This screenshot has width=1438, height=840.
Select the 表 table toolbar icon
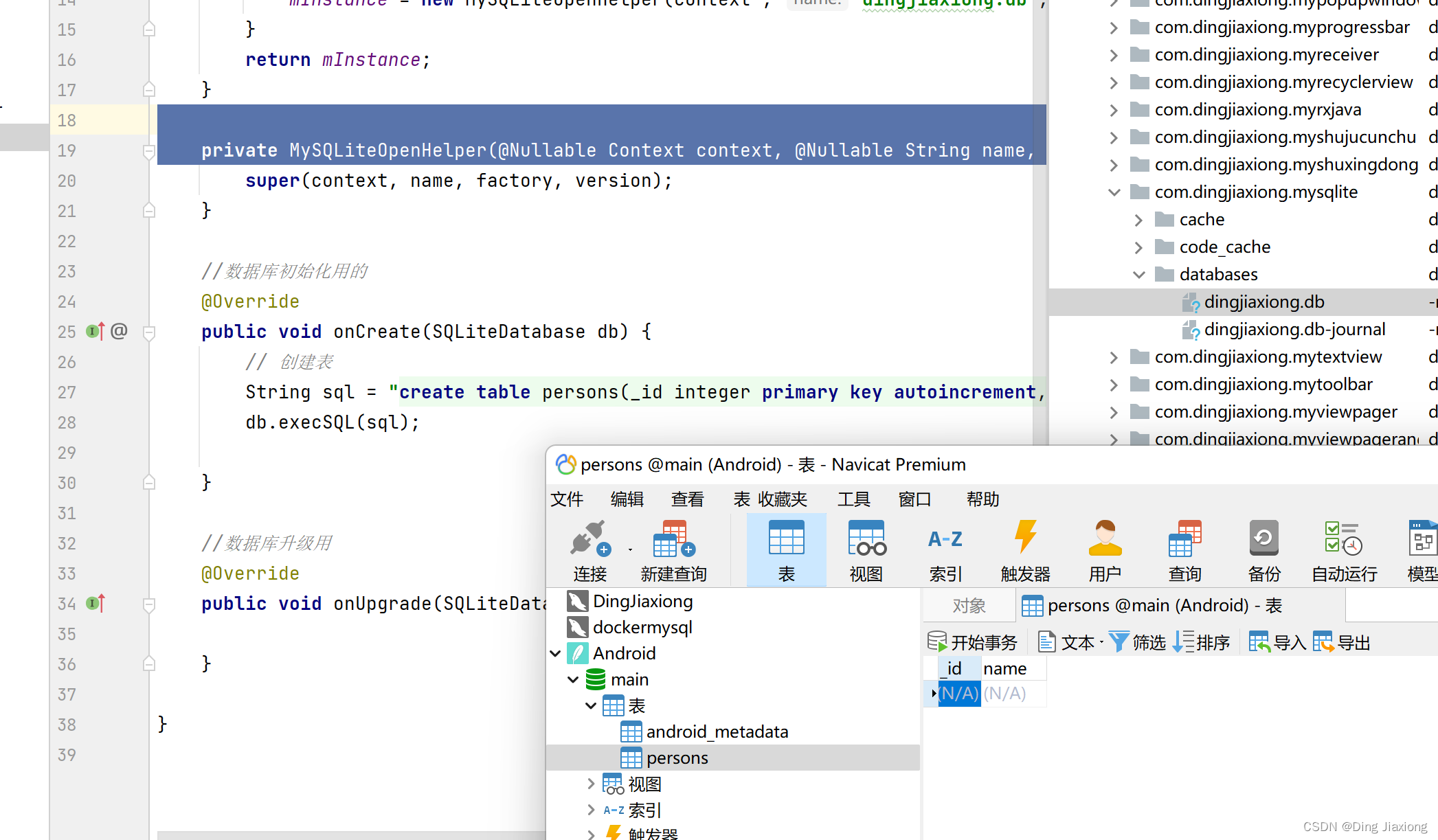pyautogui.click(x=786, y=551)
